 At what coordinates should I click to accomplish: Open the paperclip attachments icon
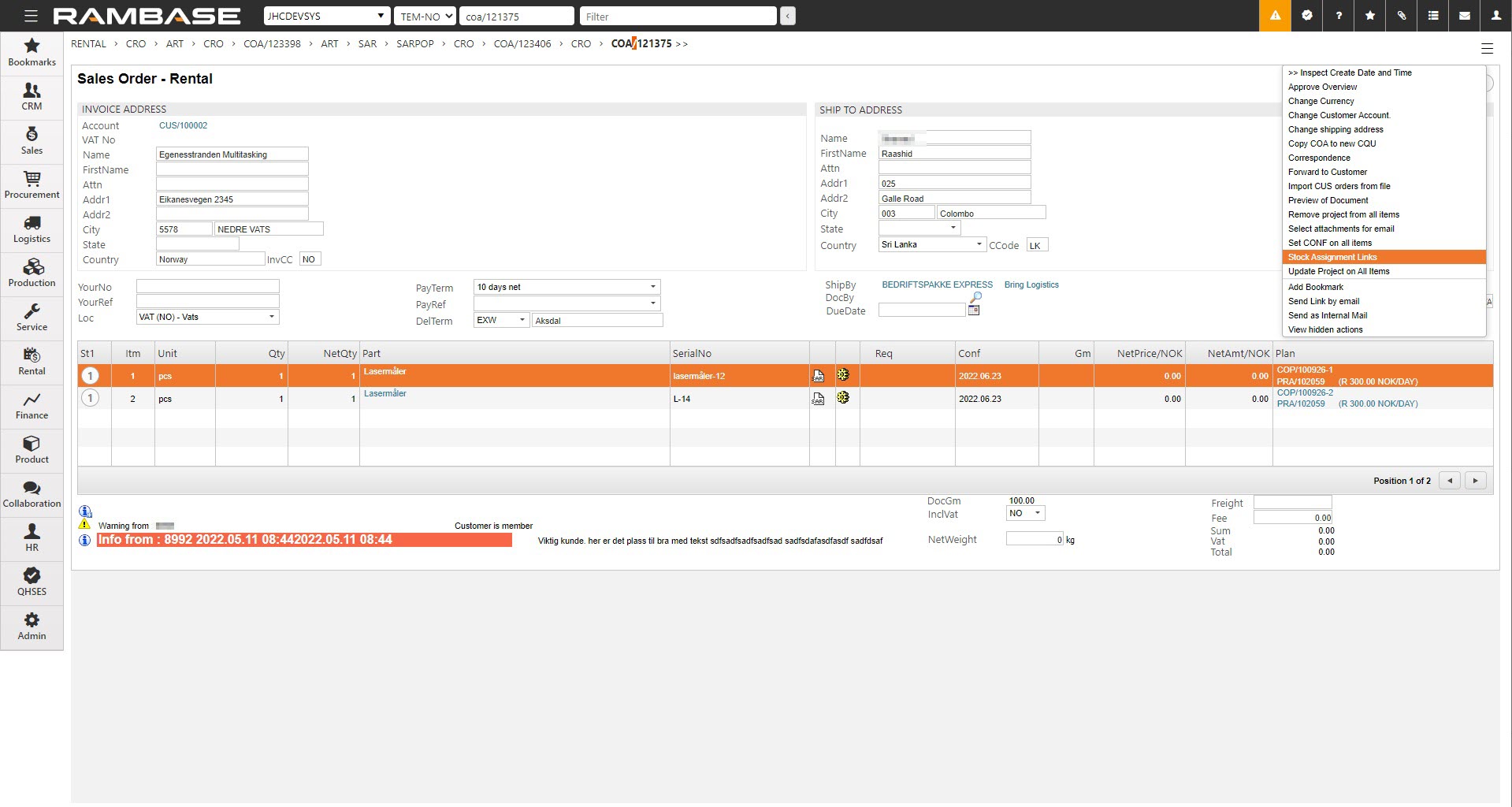click(x=1401, y=16)
